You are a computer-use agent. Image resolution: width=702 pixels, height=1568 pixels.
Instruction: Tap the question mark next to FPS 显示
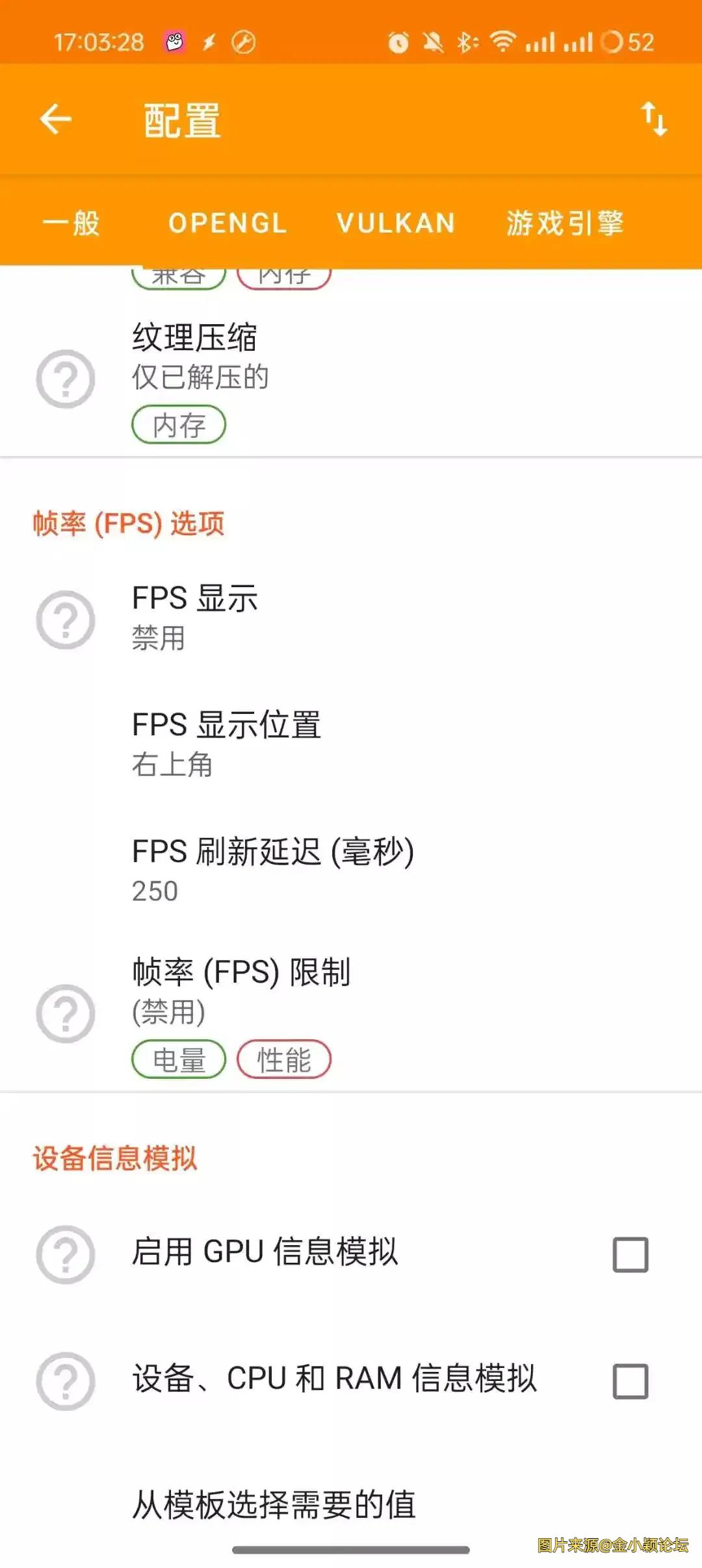coord(65,618)
